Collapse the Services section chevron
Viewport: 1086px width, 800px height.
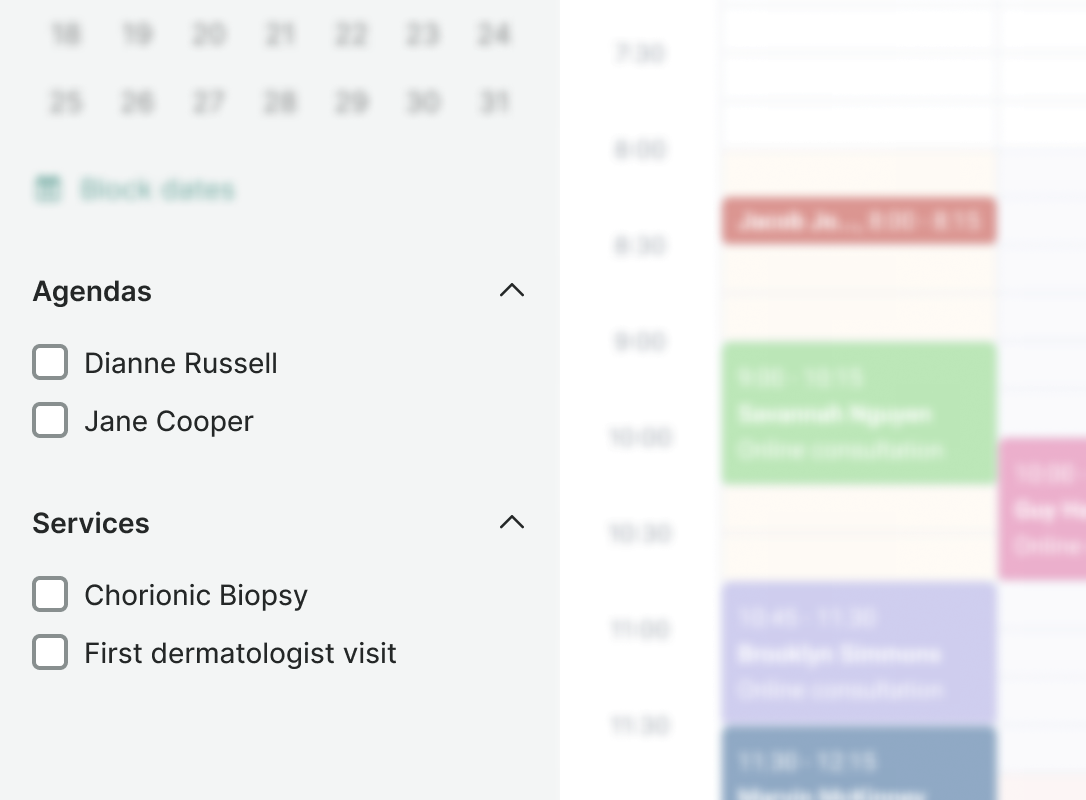pyautogui.click(x=512, y=523)
